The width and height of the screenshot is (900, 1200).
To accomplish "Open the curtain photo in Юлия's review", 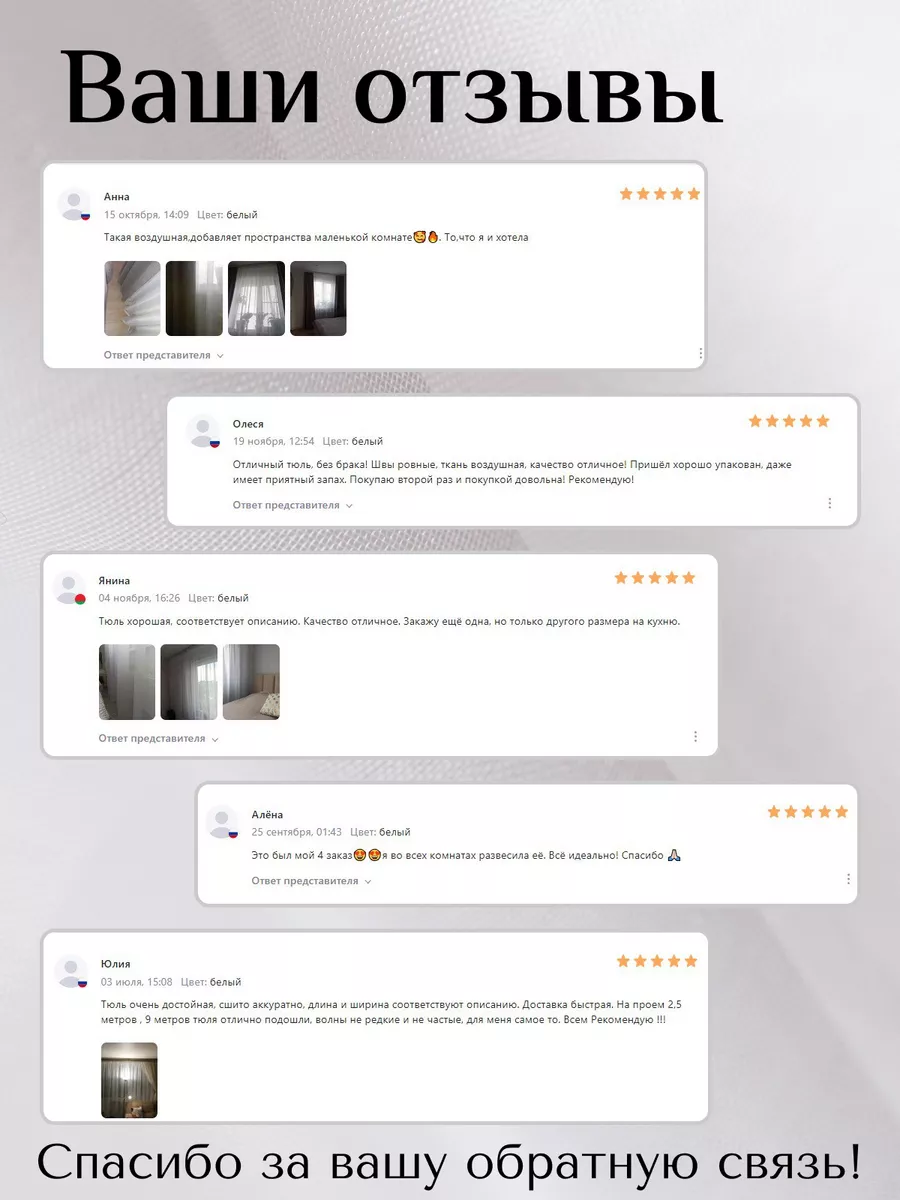I will pos(129,1080).
